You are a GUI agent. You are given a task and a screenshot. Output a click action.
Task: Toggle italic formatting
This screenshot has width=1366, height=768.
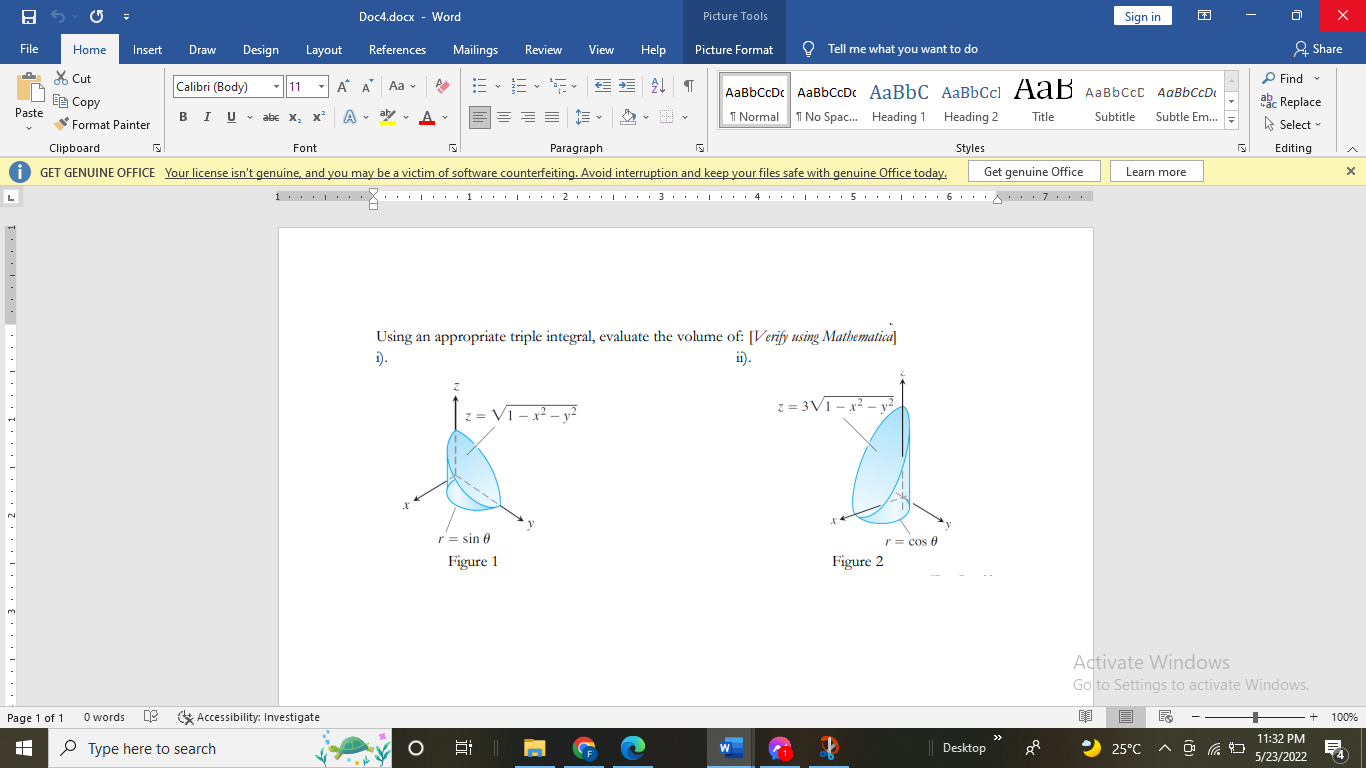[205, 117]
